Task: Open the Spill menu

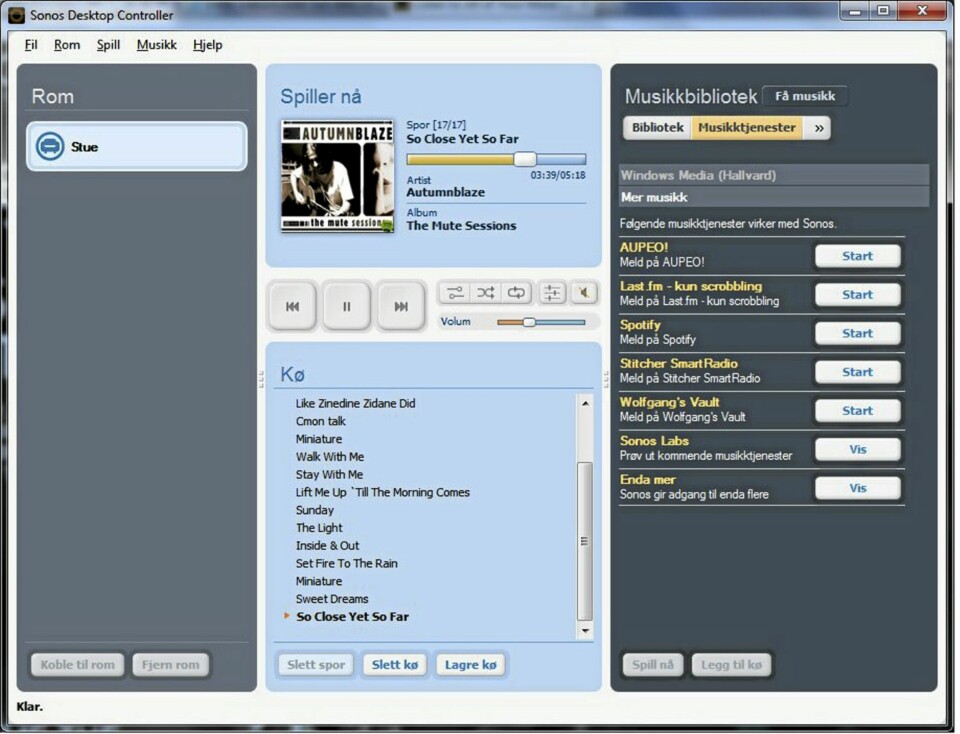Action: tap(108, 45)
